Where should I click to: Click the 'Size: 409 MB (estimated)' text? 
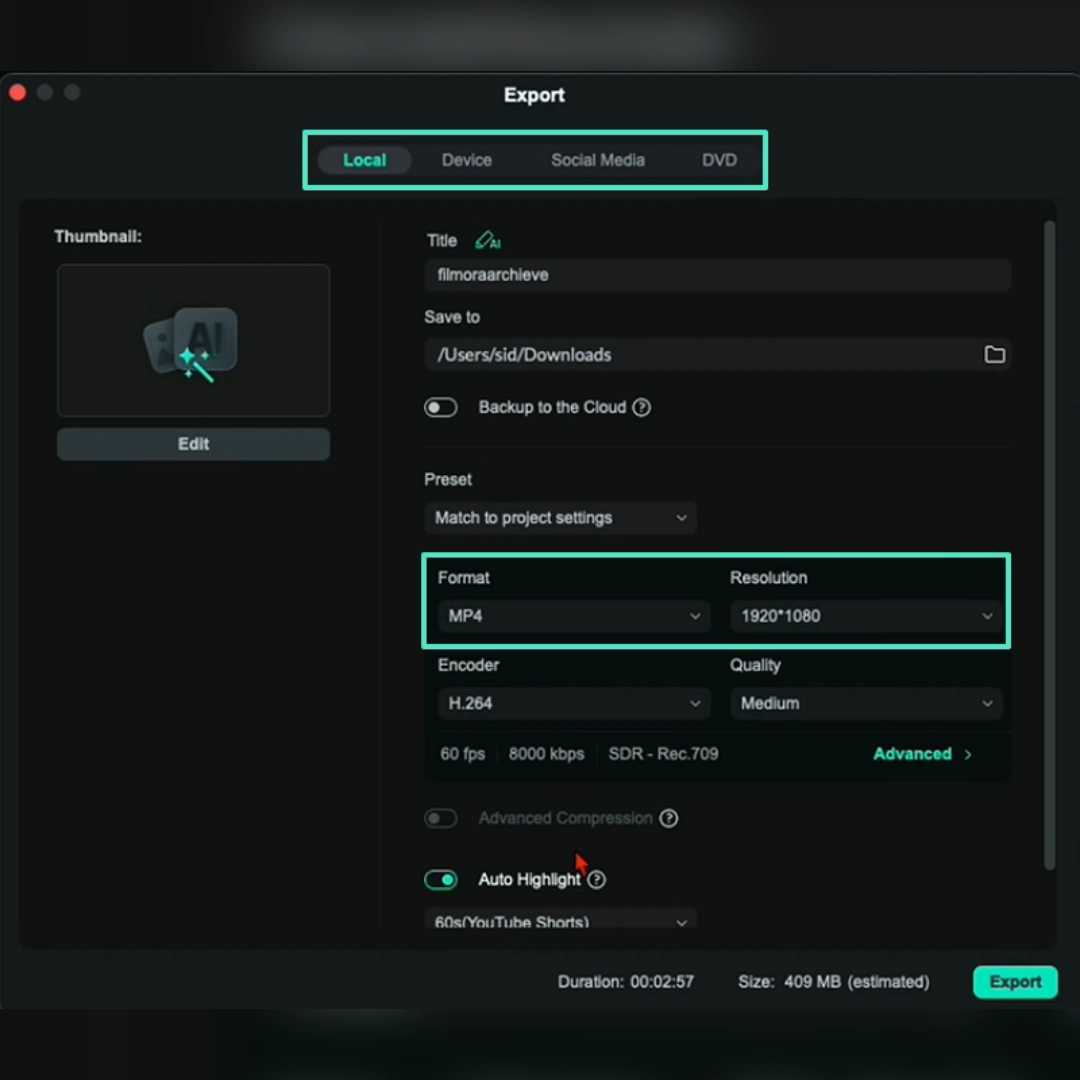[833, 982]
